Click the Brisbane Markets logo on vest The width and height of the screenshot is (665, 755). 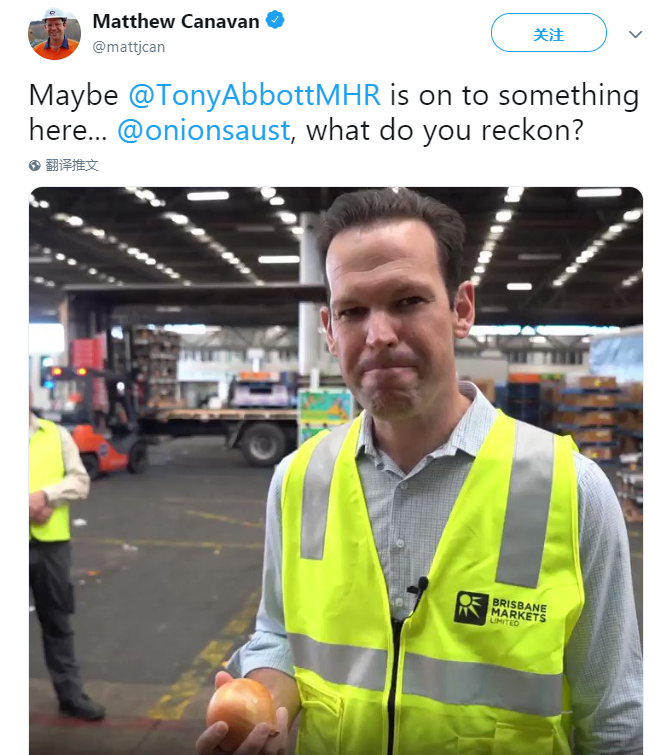tap(499, 610)
